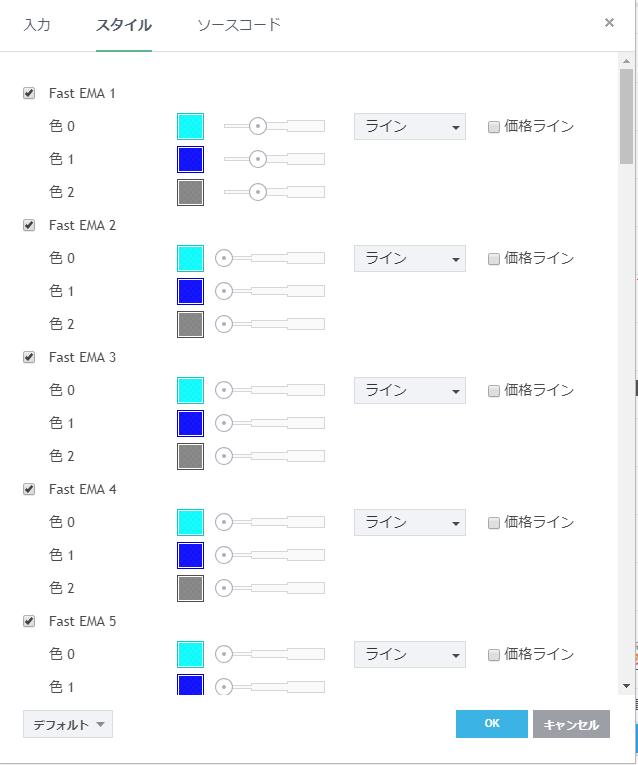This screenshot has height=765, width=638.
Task: Open blue color 1 swatch for Fast EMA 3
Action: [190, 423]
